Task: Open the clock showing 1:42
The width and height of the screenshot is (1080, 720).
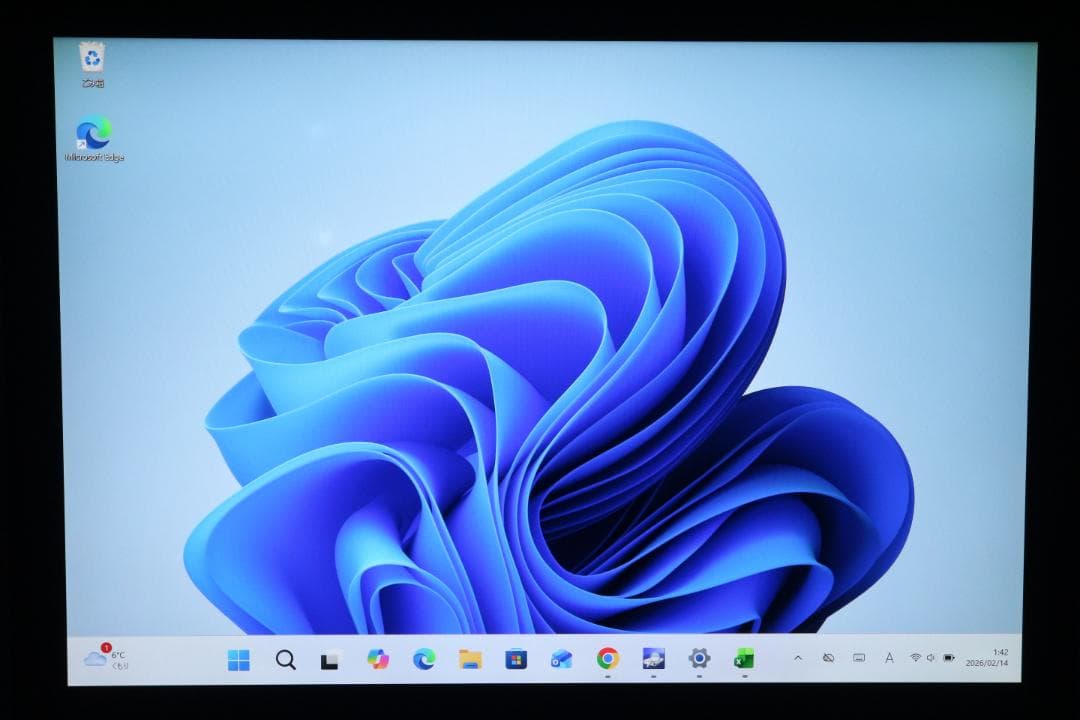Action: pos(1001,652)
